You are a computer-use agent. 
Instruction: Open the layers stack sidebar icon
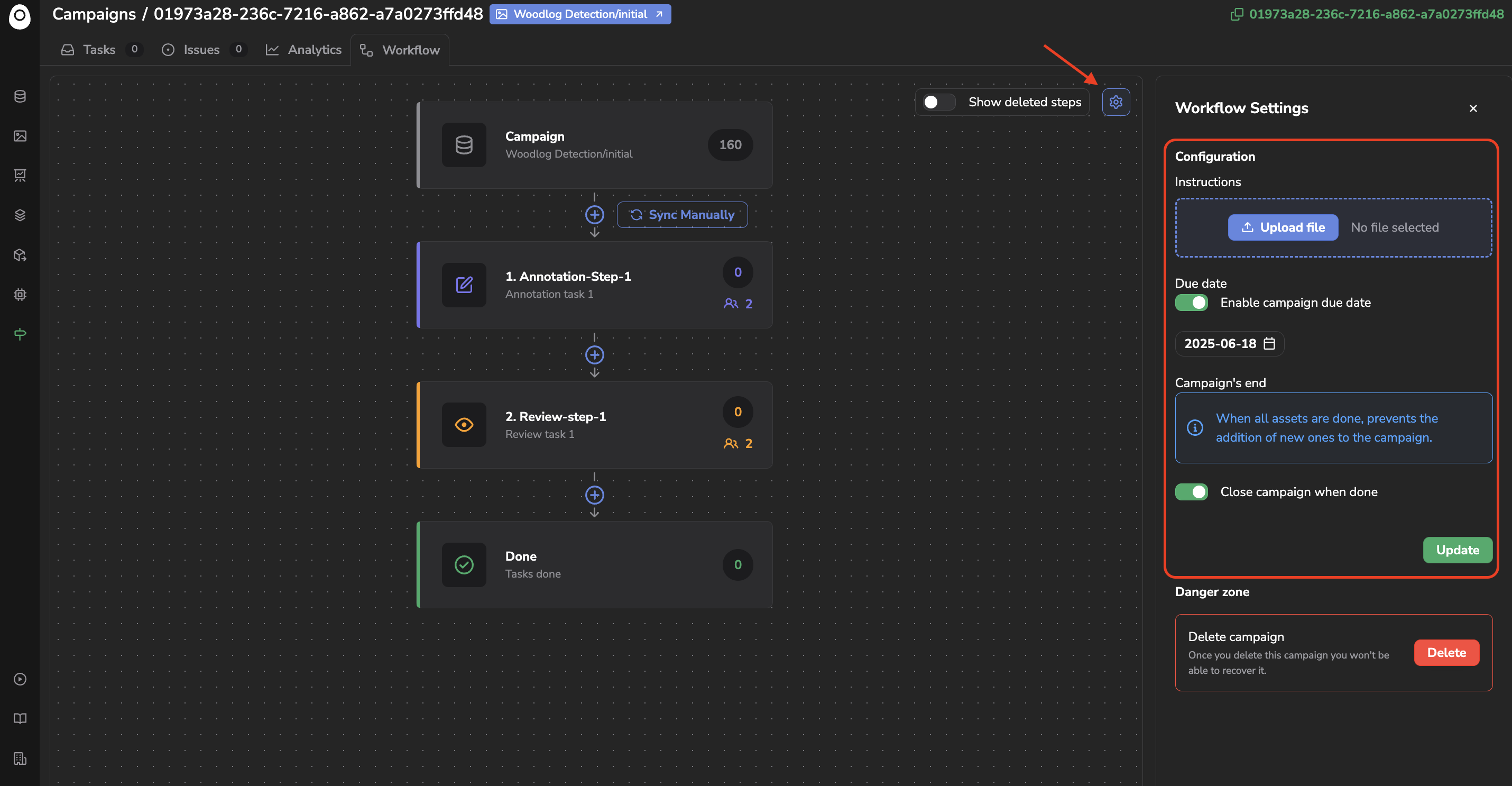[x=20, y=215]
